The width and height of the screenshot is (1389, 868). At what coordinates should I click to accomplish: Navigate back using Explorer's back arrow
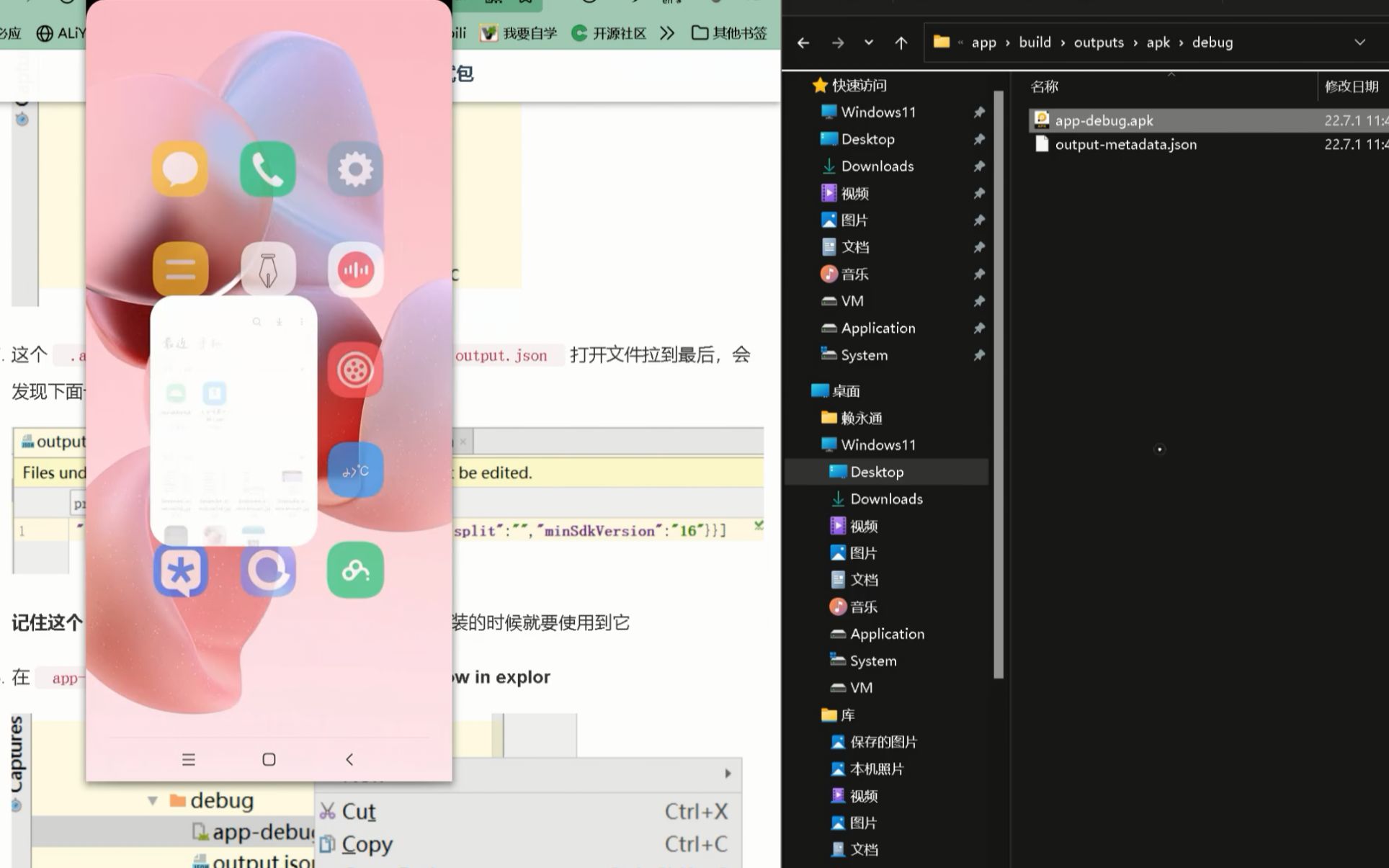coord(803,43)
